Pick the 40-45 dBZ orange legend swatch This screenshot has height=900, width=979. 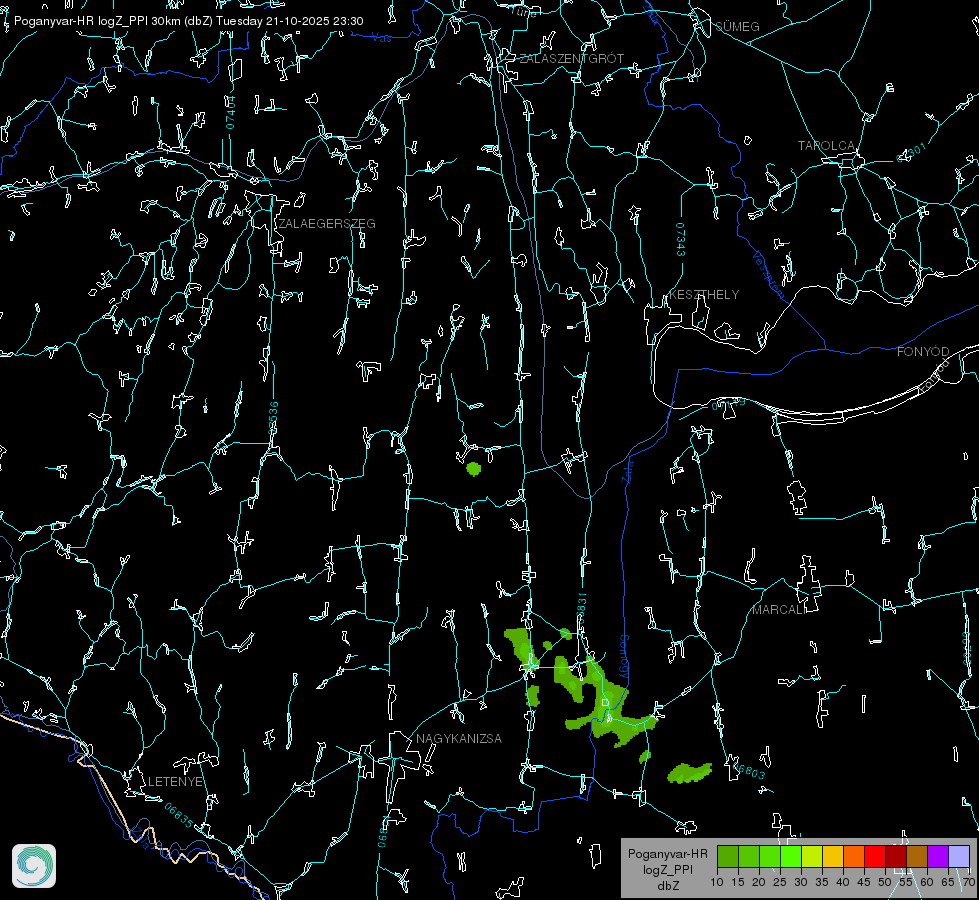click(x=854, y=856)
